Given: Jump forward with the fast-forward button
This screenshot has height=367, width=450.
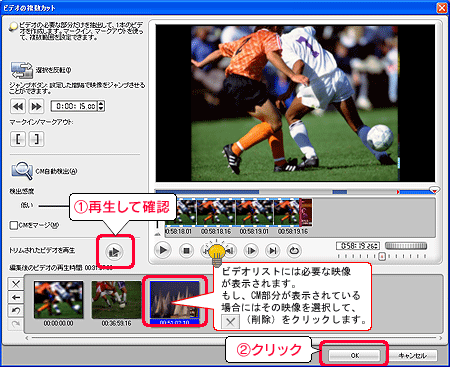Looking at the screenshot, I should point(36,106).
